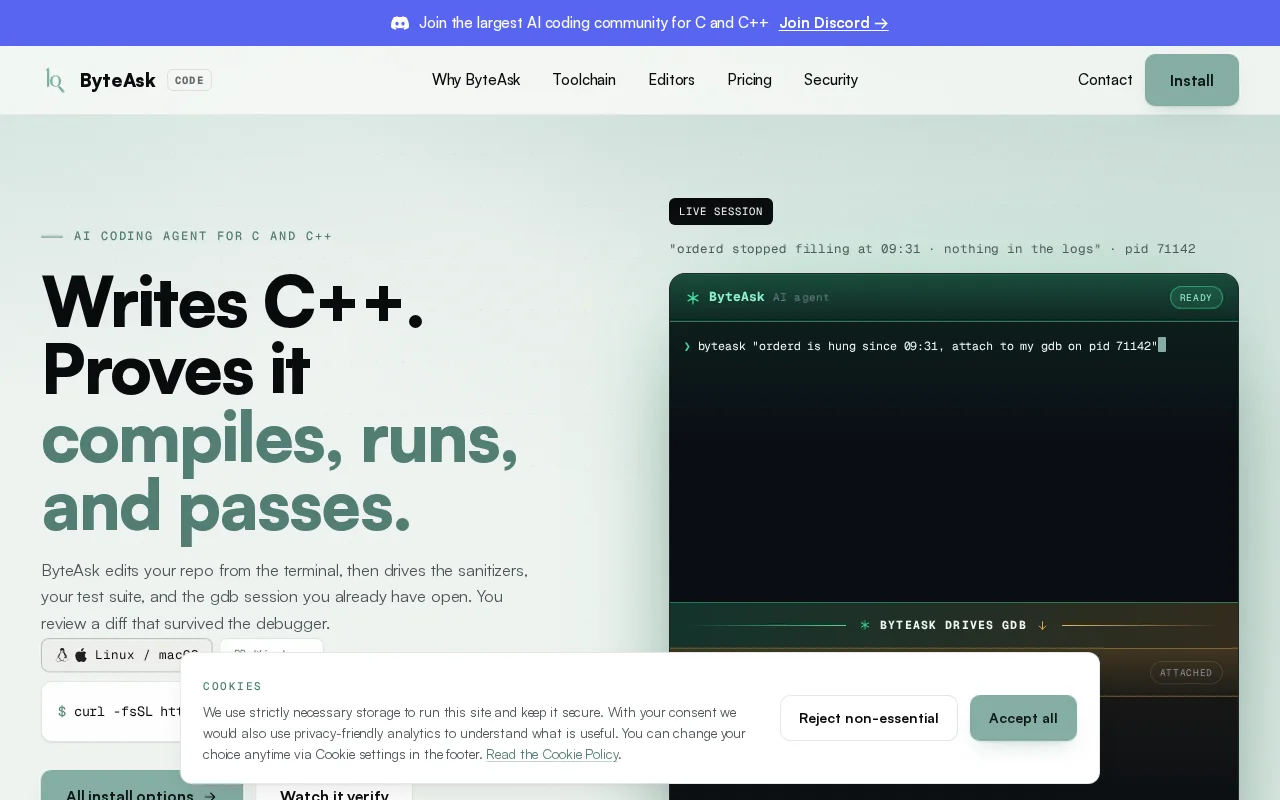Image resolution: width=1280 pixels, height=800 pixels.
Task: Click the BYTEASK DRIVES GDB label
Action: pos(953,625)
